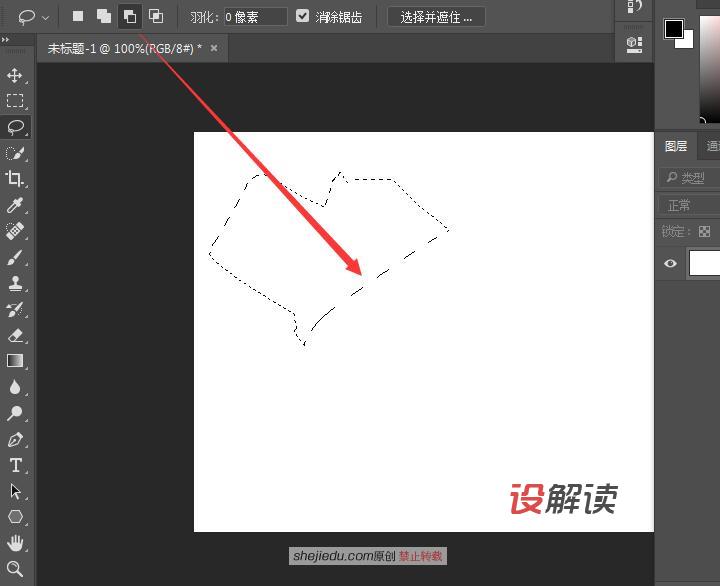Open the history panel icon in dock
This screenshot has height=586, width=720.
(x=634, y=6)
